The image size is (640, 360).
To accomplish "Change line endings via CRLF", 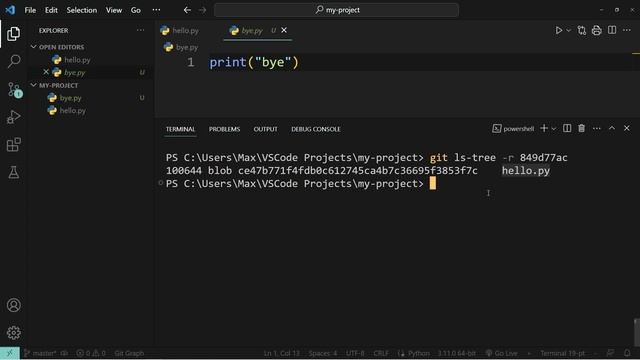I will [381, 353].
